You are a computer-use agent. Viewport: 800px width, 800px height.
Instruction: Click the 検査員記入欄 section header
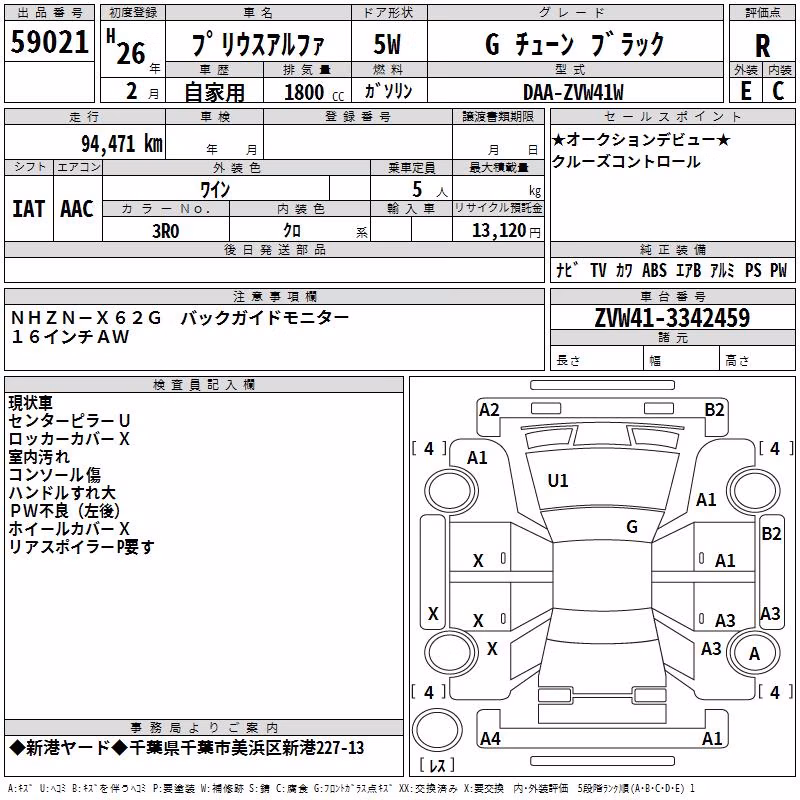tap(204, 385)
